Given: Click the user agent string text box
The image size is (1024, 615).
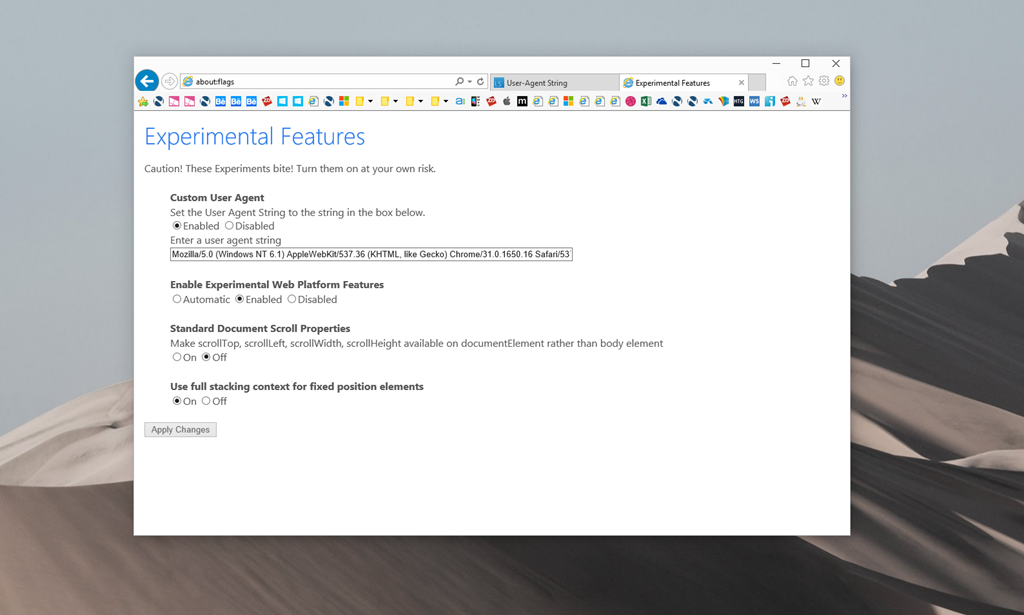Looking at the screenshot, I should click(371, 254).
